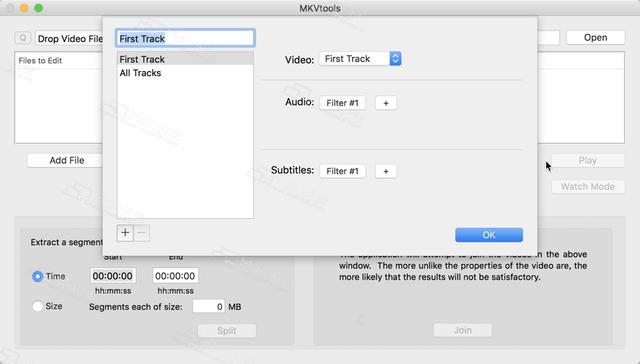640x364 pixels.
Task: Click the Watch Mode button
Action: click(587, 186)
